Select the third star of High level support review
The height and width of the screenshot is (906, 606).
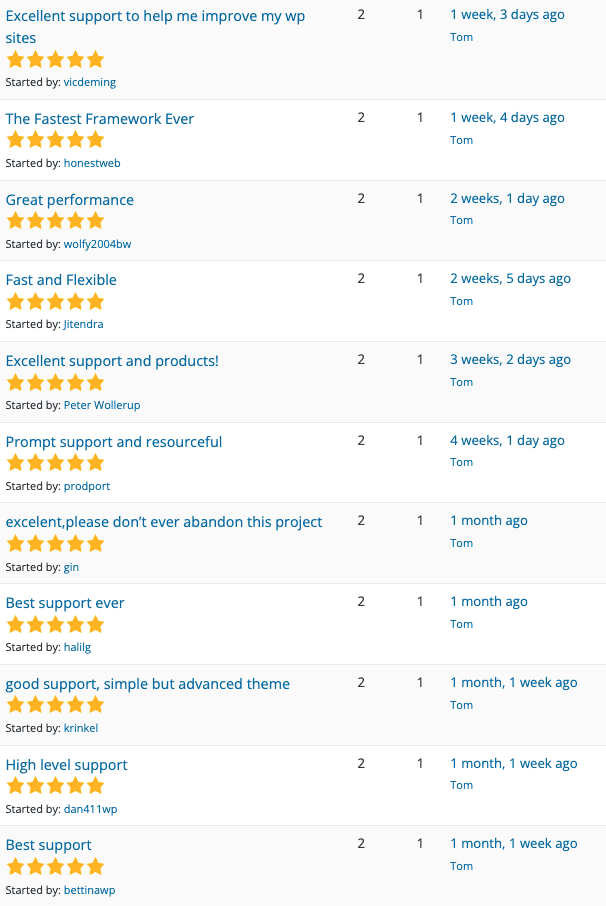click(55, 785)
